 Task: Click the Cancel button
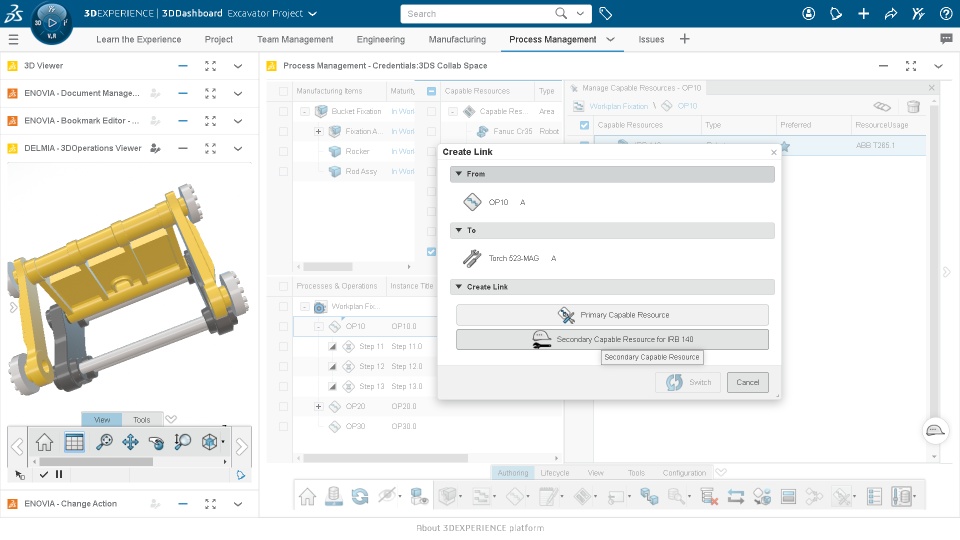tap(748, 382)
